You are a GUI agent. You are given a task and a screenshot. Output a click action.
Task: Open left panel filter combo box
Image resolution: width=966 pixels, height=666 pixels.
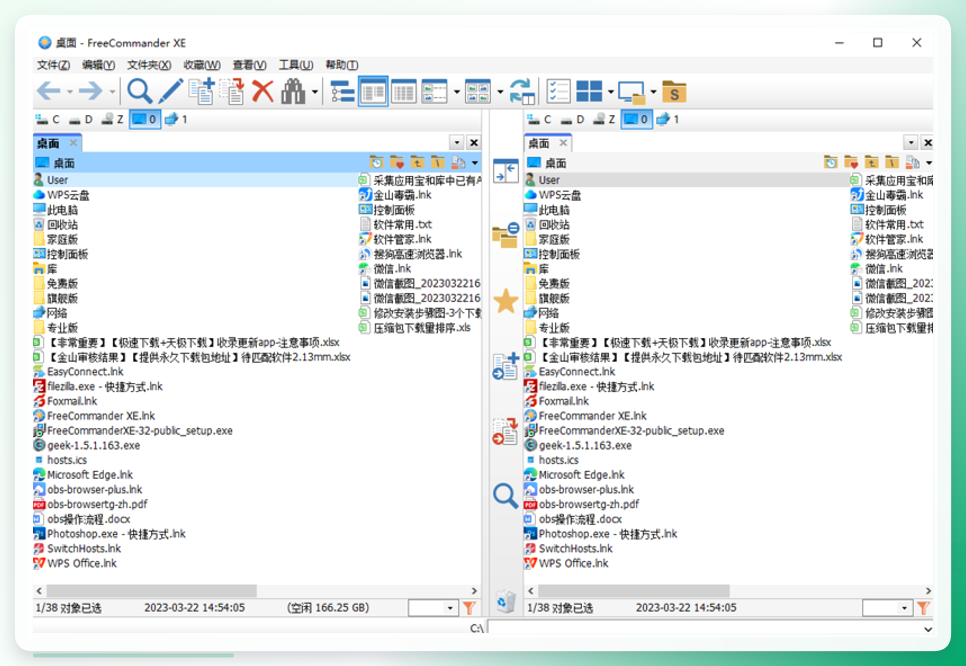434,608
